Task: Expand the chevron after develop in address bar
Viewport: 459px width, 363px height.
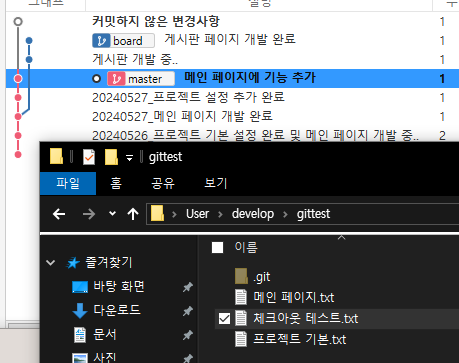Action: 285,214
